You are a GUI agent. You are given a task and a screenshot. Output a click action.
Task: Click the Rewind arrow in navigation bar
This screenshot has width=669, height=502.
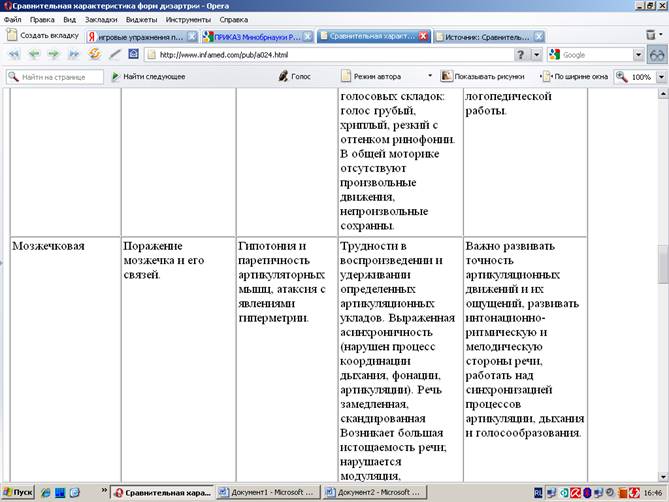click(x=14, y=55)
